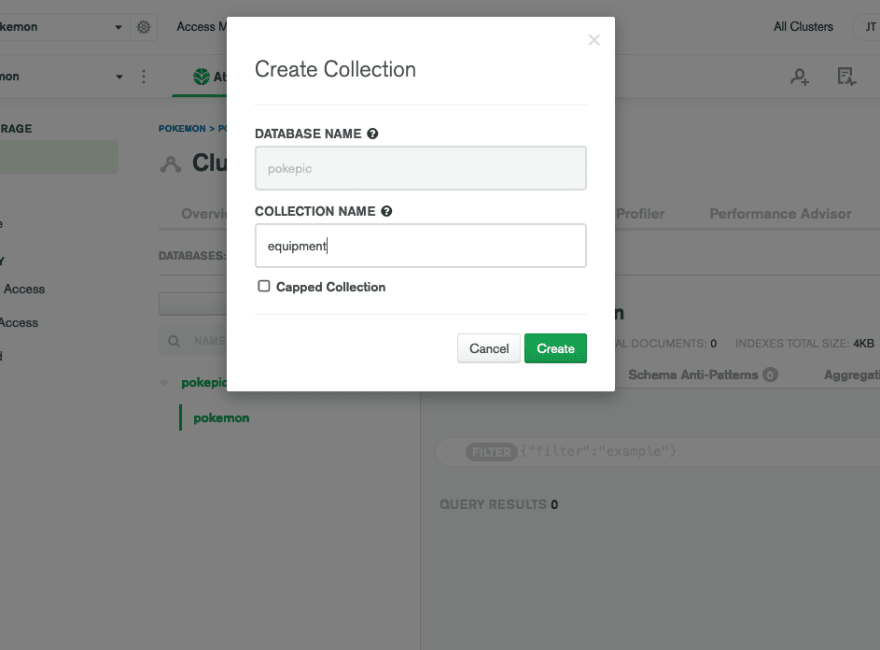Open the Schema Anti-Patterns tab
Image resolution: width=880 pixels, height=650 pixels.
point(703,374)
